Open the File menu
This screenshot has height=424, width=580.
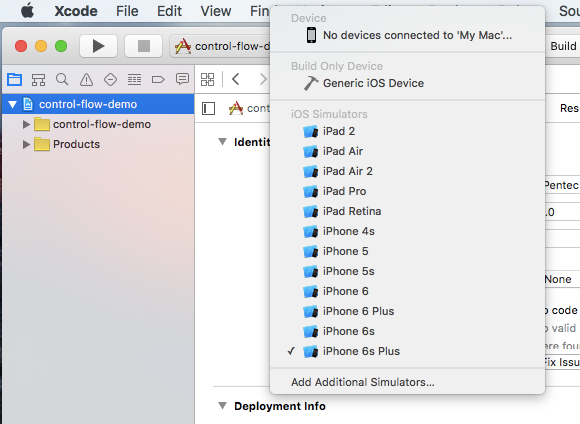pos(127,11)
